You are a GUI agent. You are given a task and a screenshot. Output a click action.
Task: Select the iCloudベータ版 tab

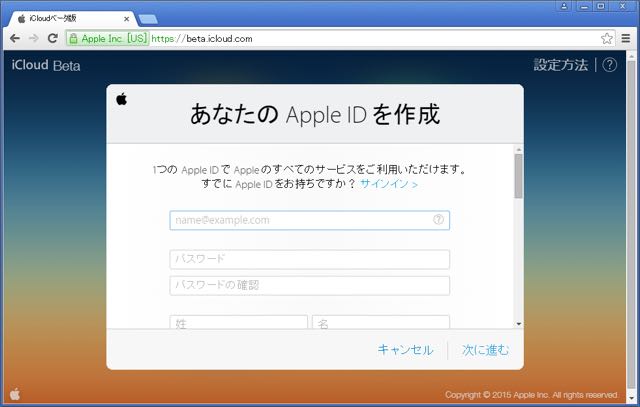pos(71,18)
